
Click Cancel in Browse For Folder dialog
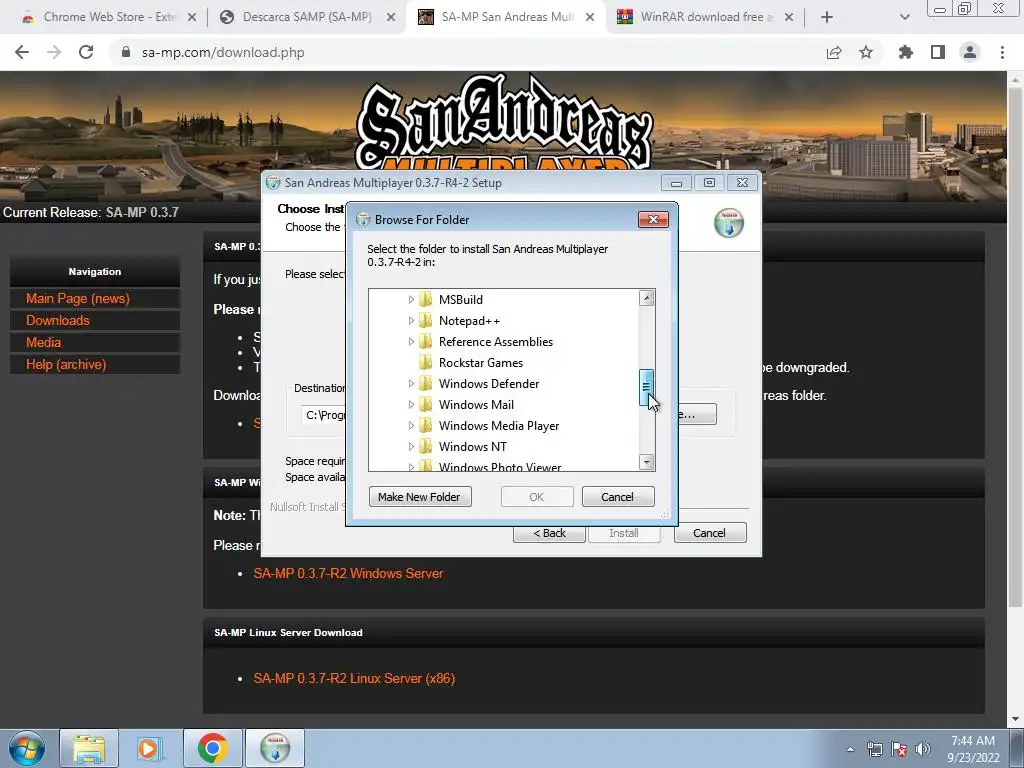coord(617,497)
